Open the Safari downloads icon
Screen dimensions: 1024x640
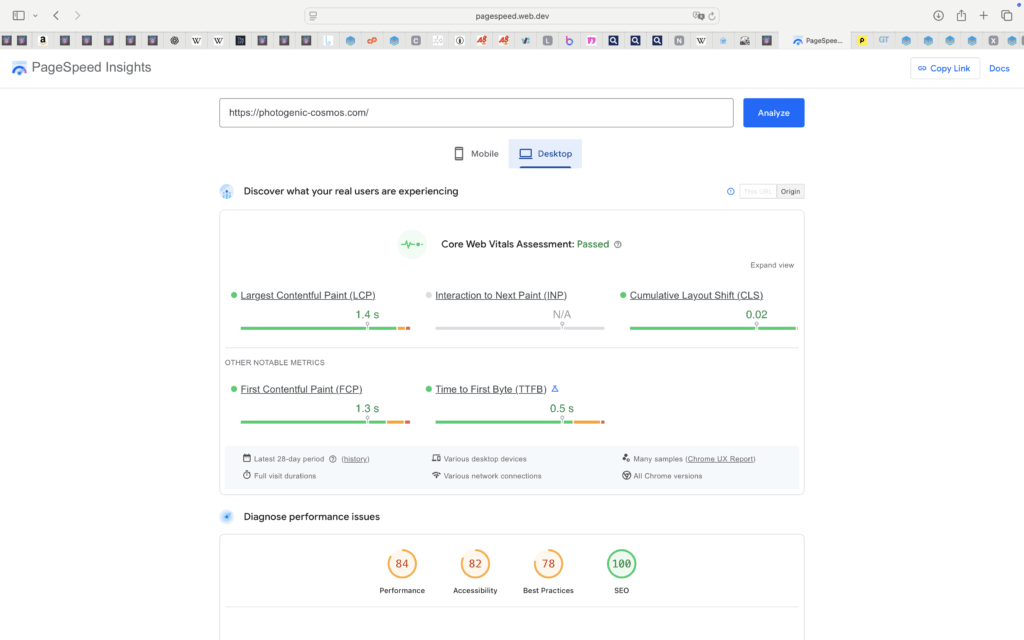pyautogui.click(x=938, y=15)
